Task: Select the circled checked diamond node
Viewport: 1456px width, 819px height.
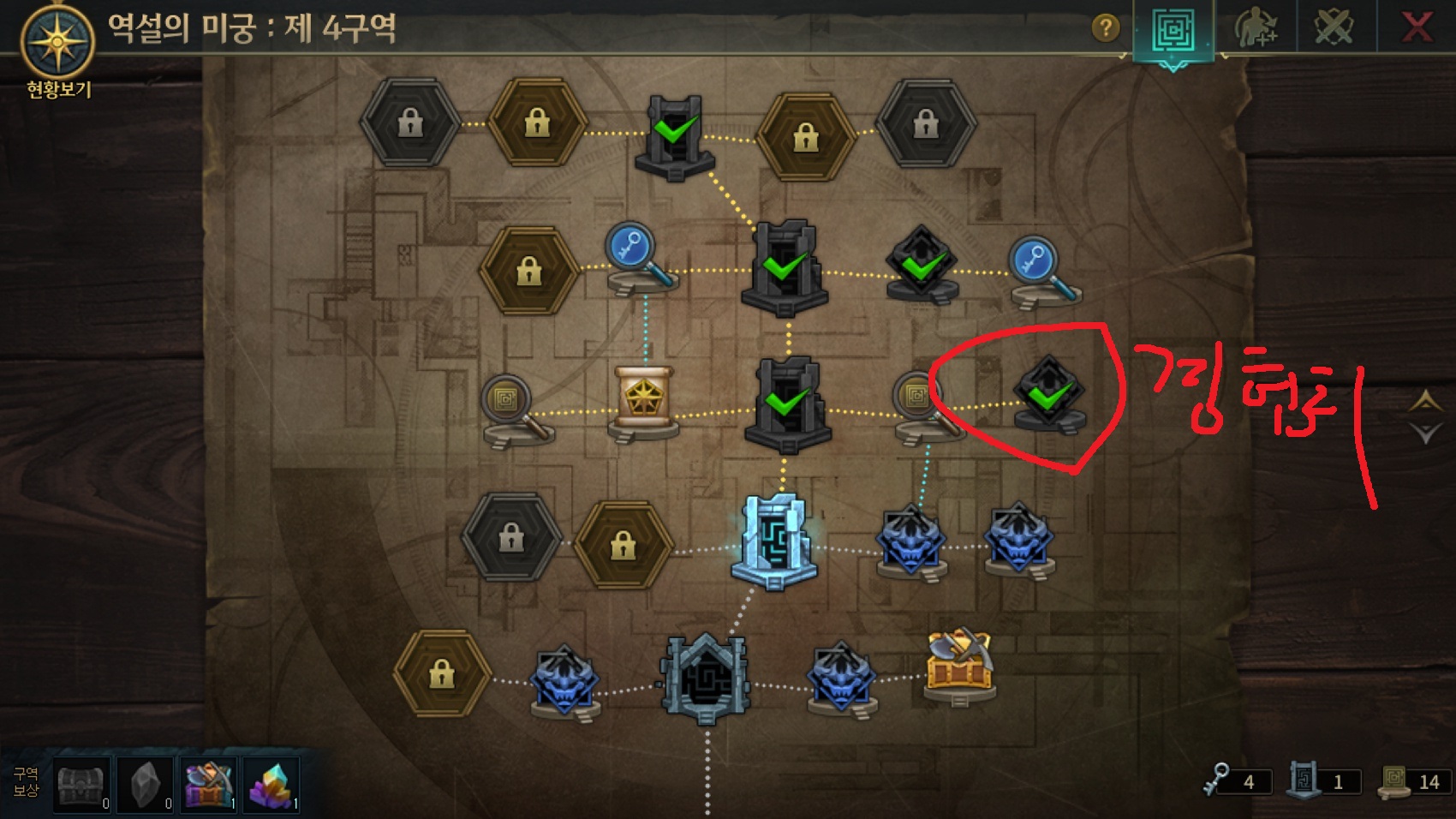Action: pyautogui.click(x=1049, y=395)
